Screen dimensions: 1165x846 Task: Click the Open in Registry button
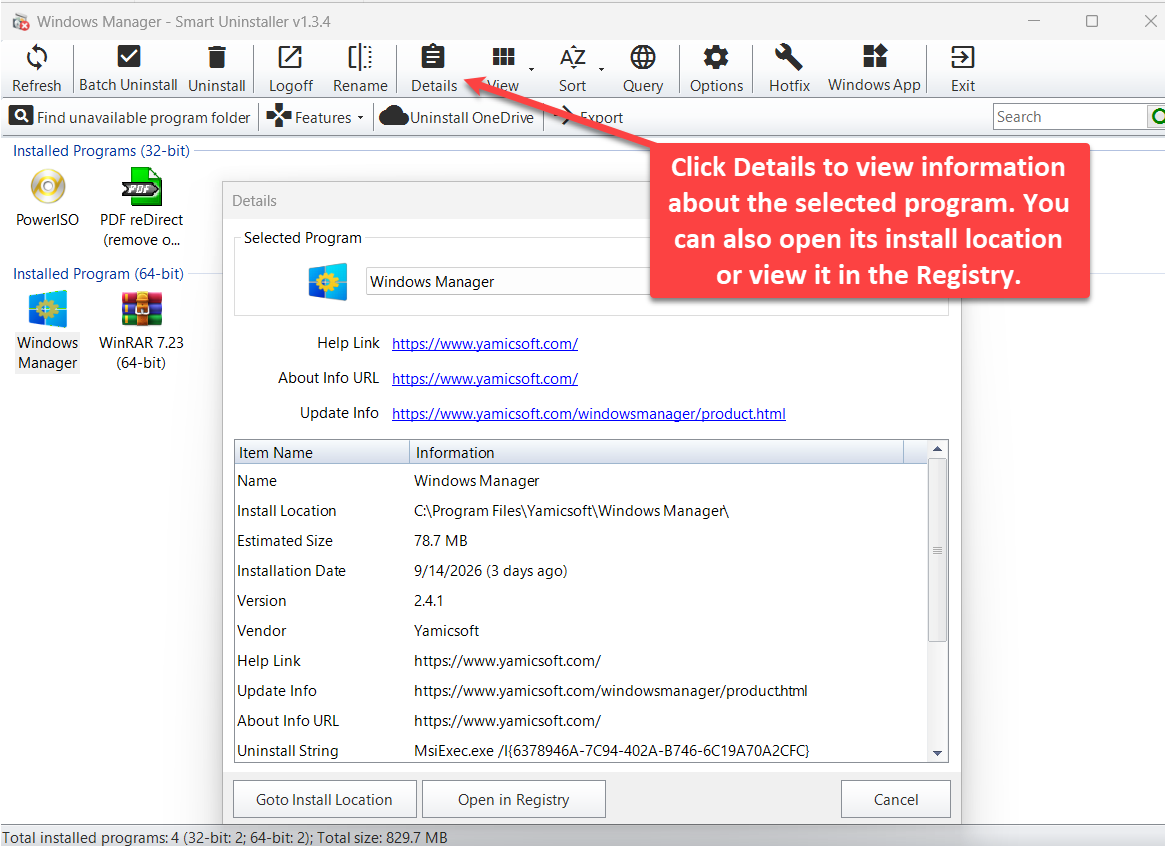pyautogui.click(x=513, y=799)
